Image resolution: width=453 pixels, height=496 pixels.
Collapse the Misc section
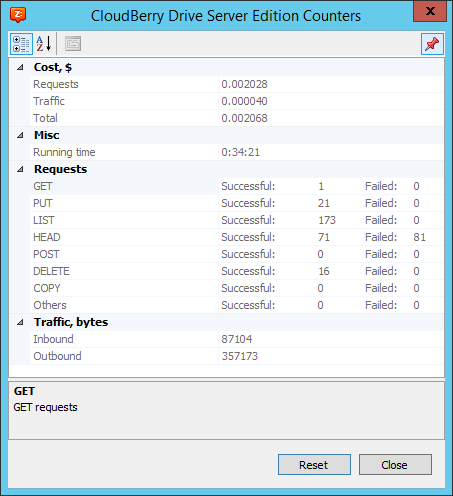20,135
